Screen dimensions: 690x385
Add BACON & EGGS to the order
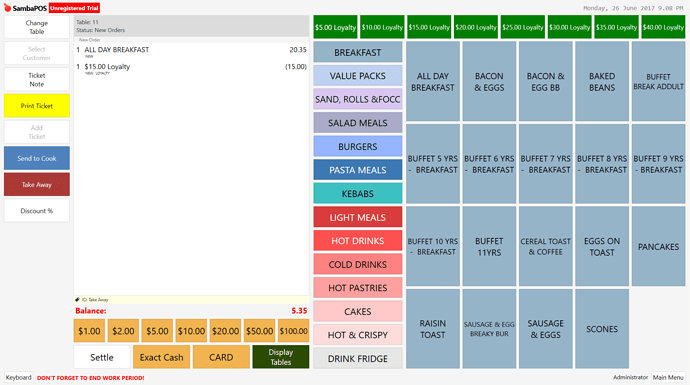tap(489, 81)
